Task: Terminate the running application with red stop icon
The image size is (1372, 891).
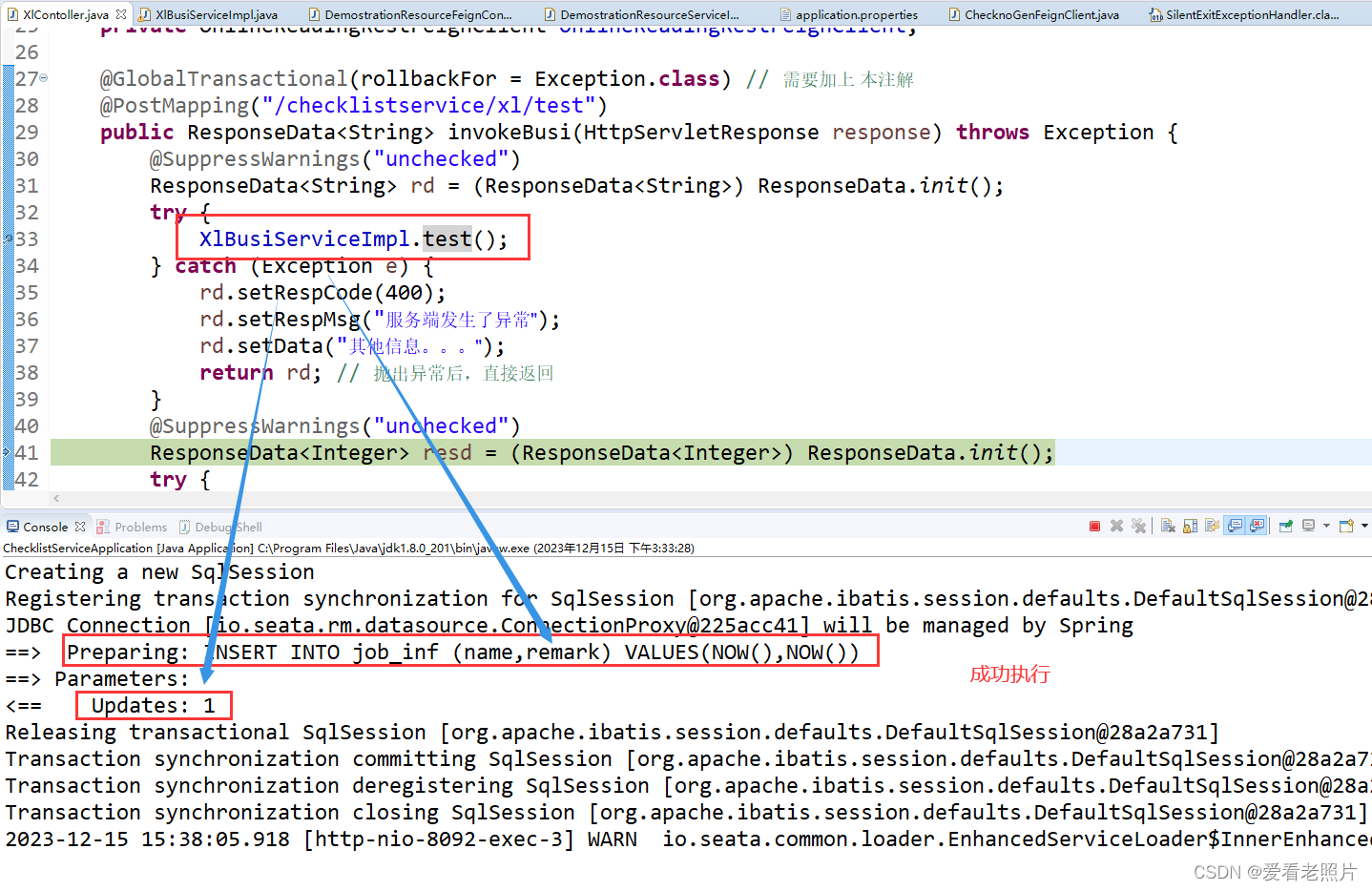Action: click(1094, 526)
